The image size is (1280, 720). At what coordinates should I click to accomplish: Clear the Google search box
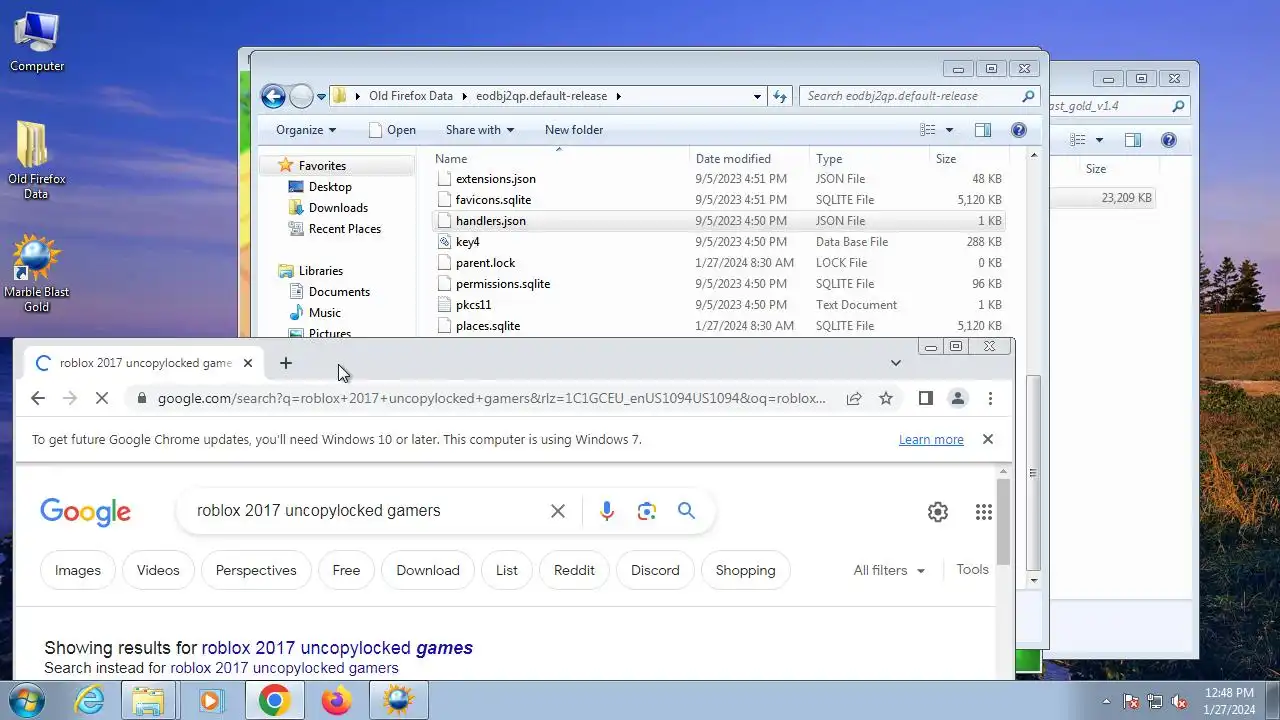pyautogui.click(x=558, y=511)
